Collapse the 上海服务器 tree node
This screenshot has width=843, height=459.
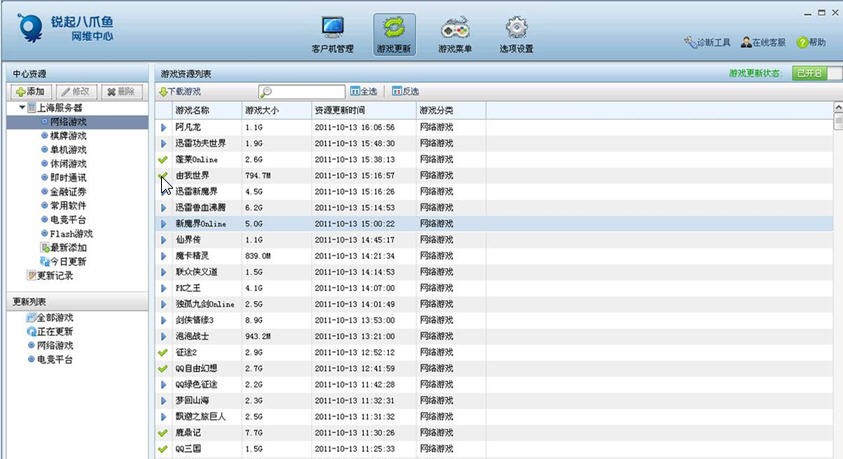click(x=22, y=107)
